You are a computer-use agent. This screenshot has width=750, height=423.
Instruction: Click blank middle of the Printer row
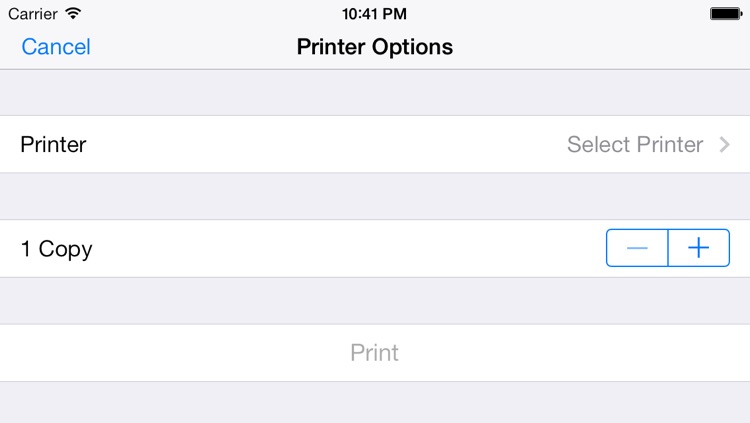tap(327, 144)
